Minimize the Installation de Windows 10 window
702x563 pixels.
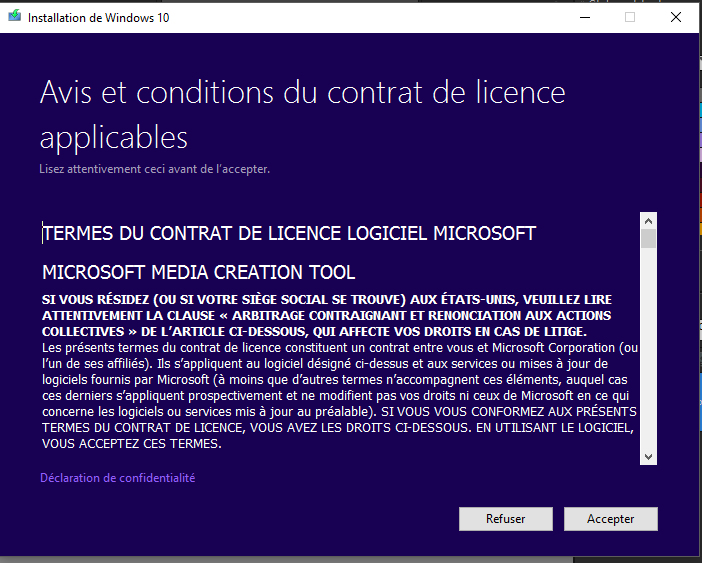585,17
